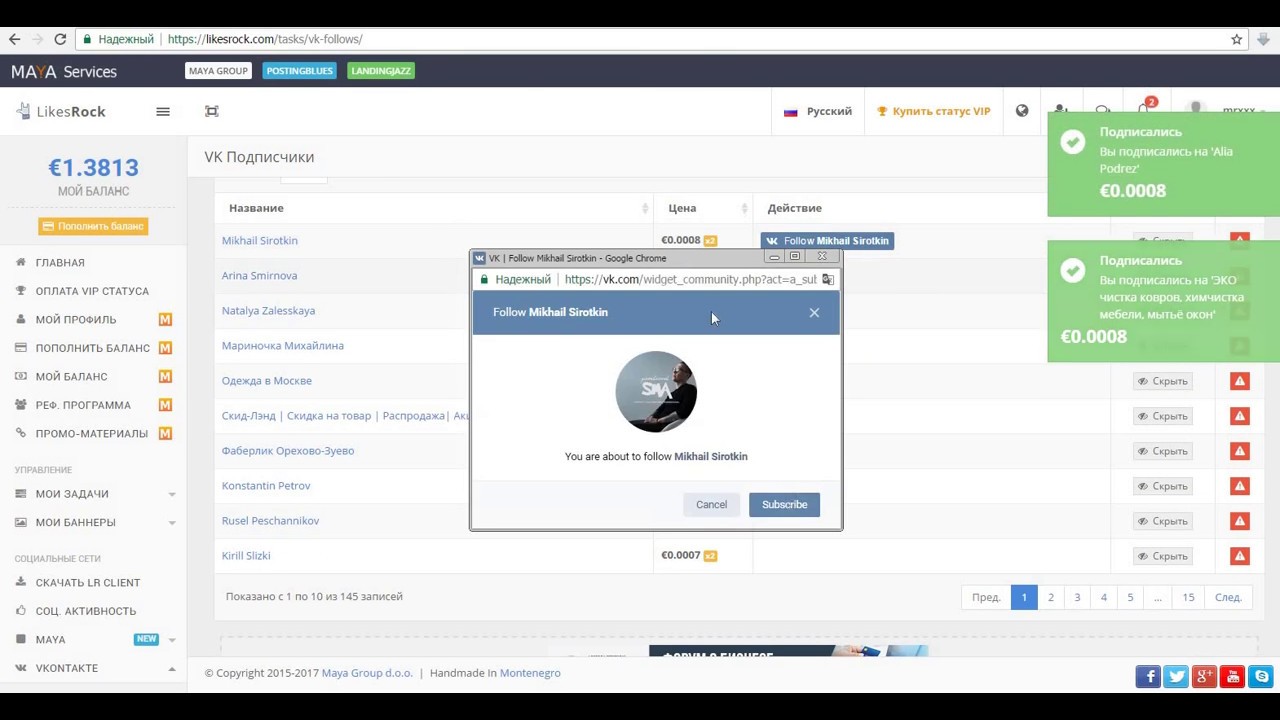Click Mikhail Sirotkin's avatar in the popup
Viewport: 1280px width, 720px height.
656,391
